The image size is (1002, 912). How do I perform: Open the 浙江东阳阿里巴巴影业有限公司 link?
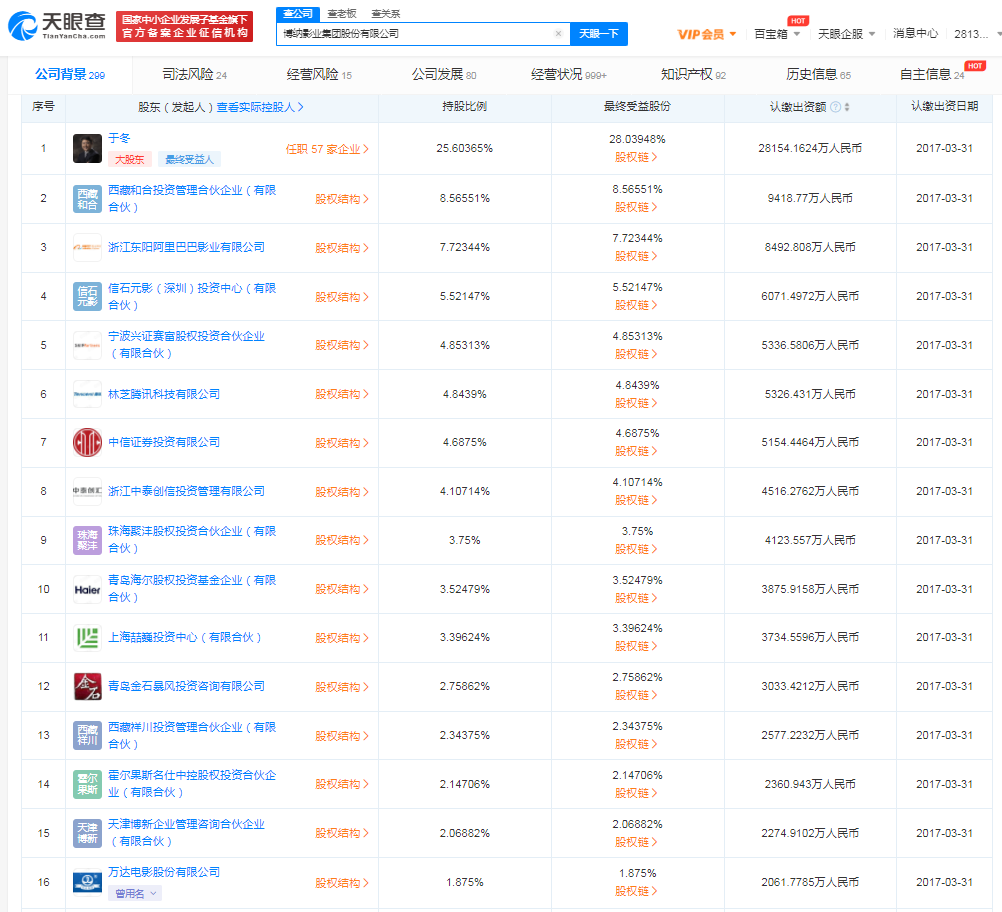point(186,247)
